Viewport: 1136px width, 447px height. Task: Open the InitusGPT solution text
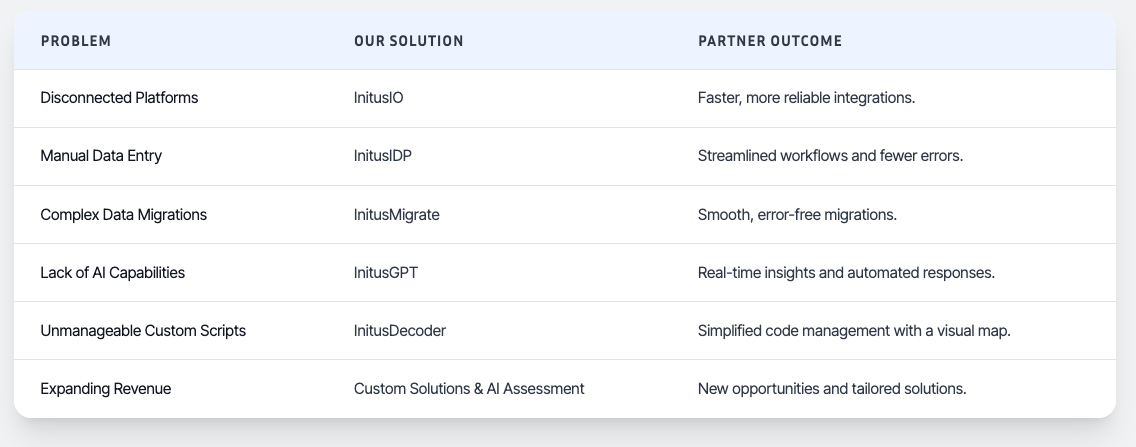click(385, 272)
